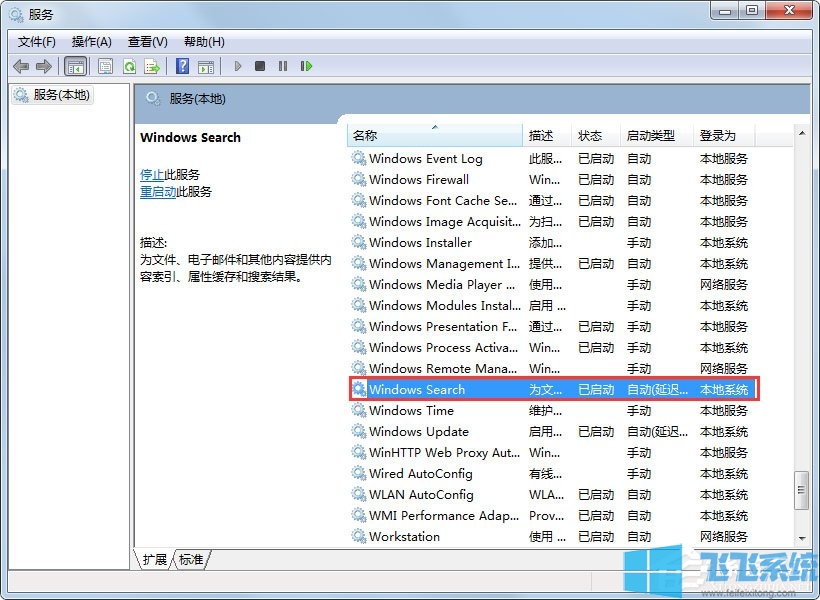Click the green Start service toolbar icon

238,65
